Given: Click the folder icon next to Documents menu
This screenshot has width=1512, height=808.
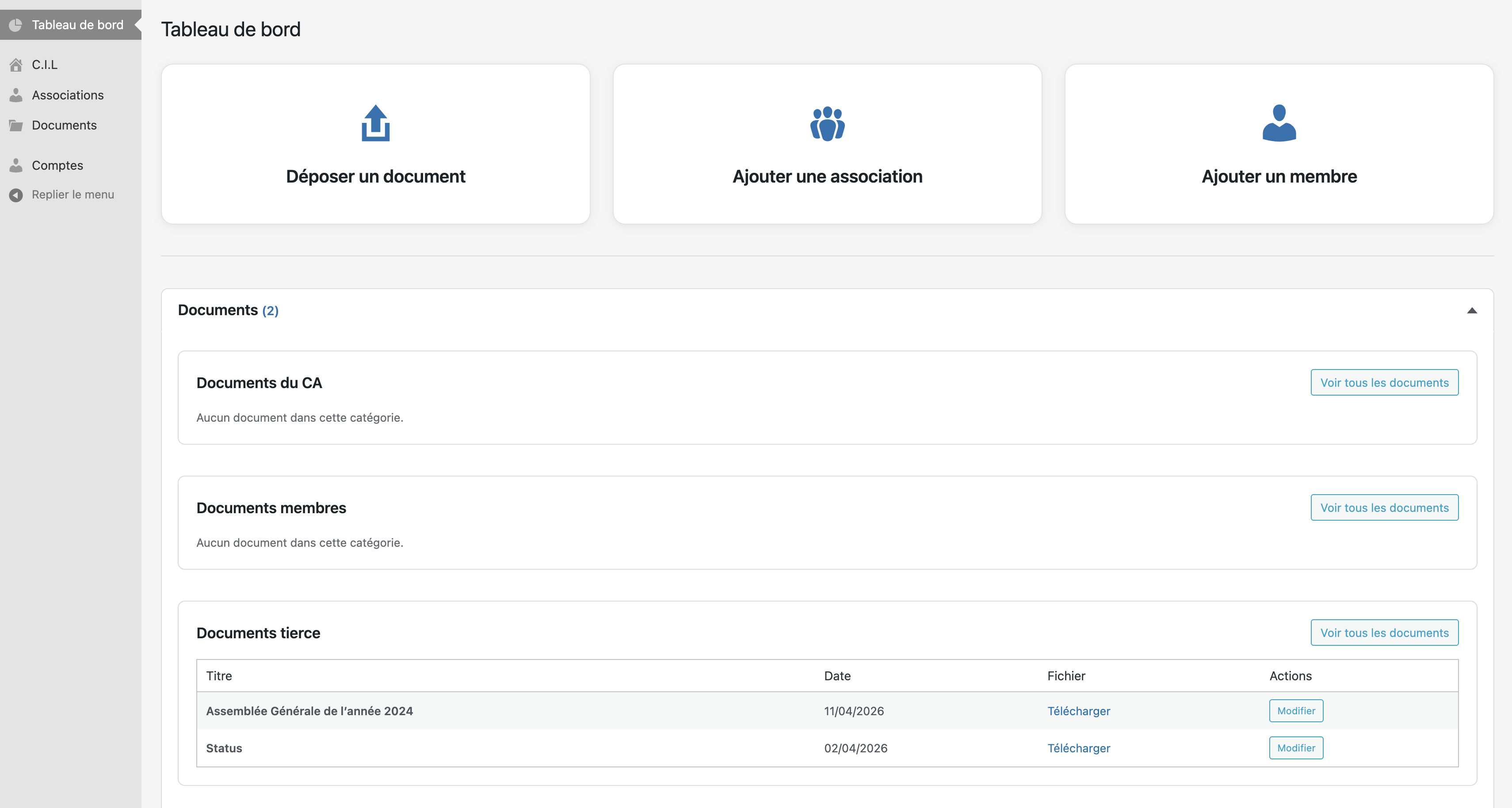Looking at the screenshot, I should [16, 125].
